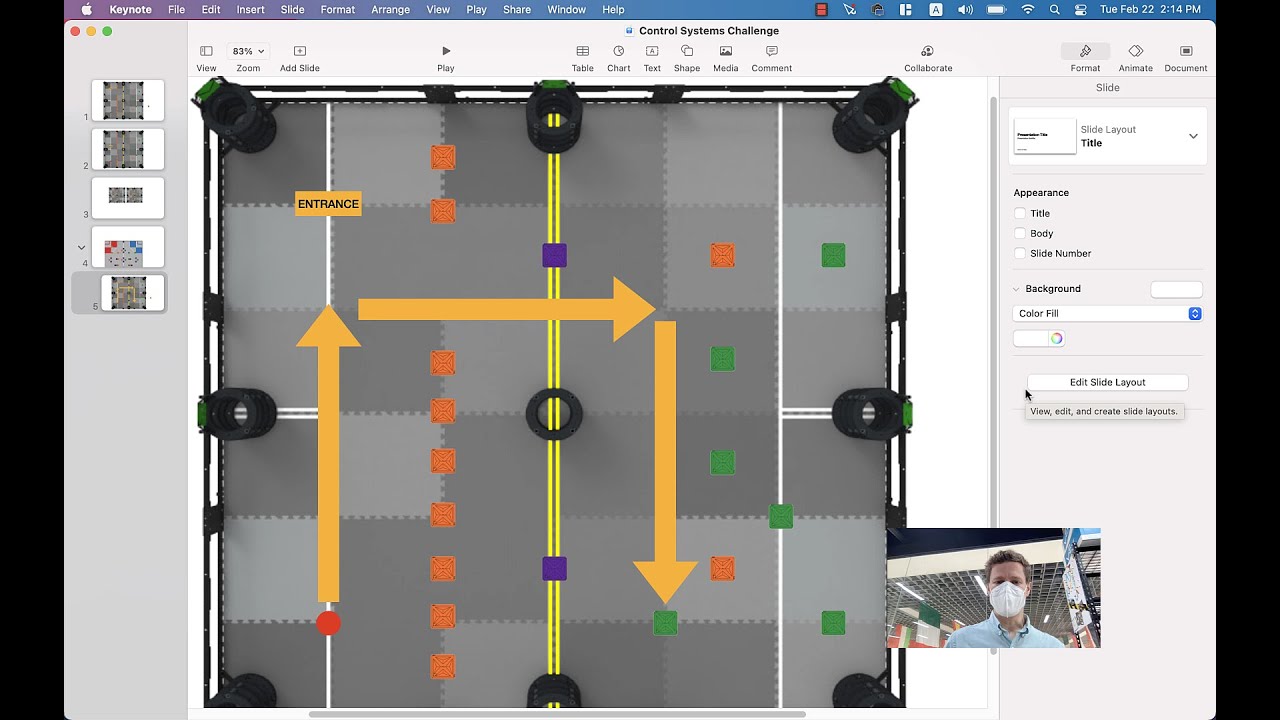Open the Window menu
1280x720 pixels.
pos(566,10)
